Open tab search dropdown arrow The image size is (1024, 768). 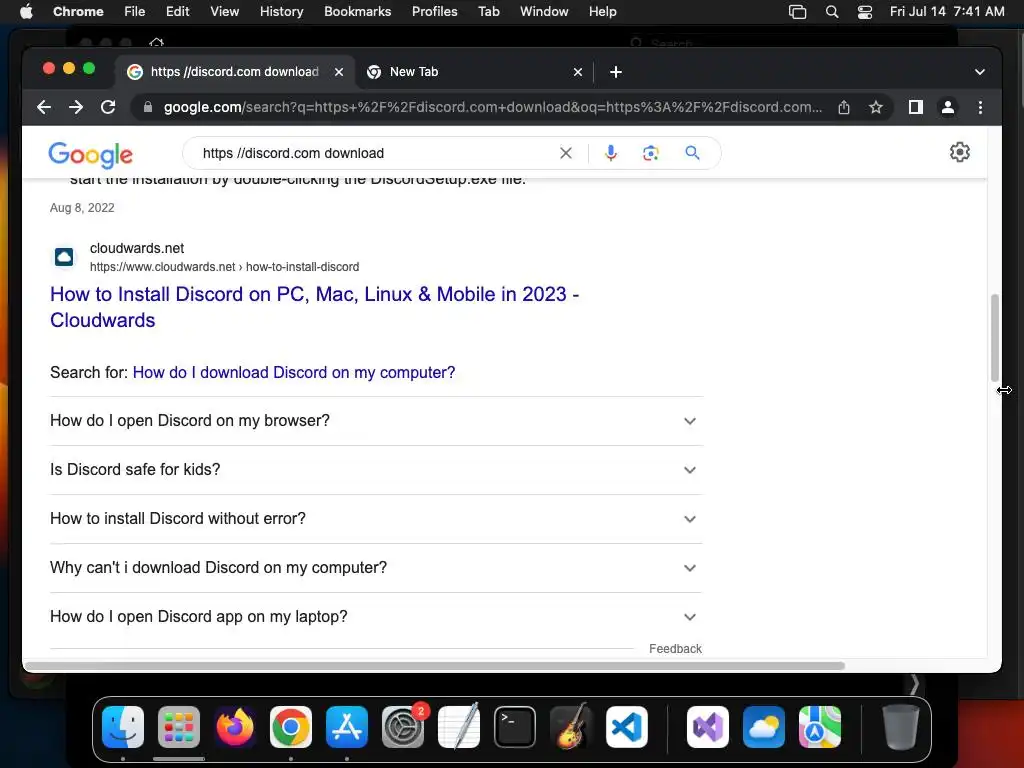coord(980,72)
